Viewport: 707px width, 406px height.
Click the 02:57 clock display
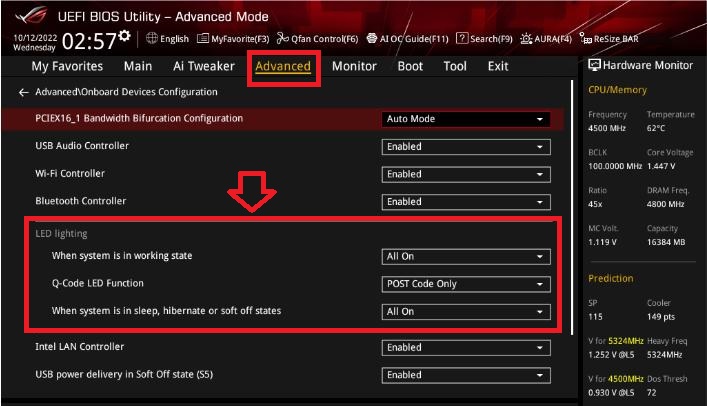pos(89,41)
